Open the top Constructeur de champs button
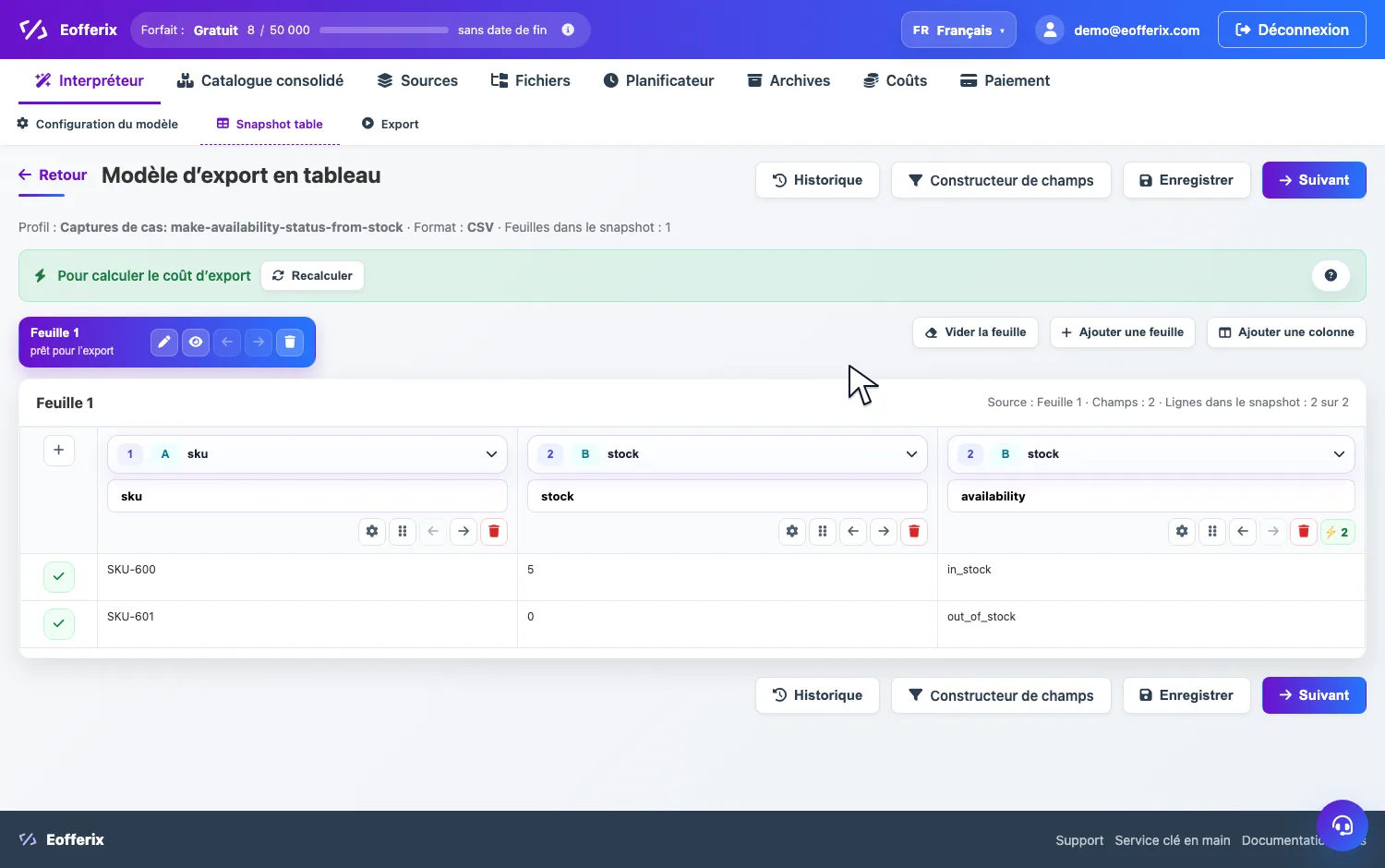 (1001, 180)
